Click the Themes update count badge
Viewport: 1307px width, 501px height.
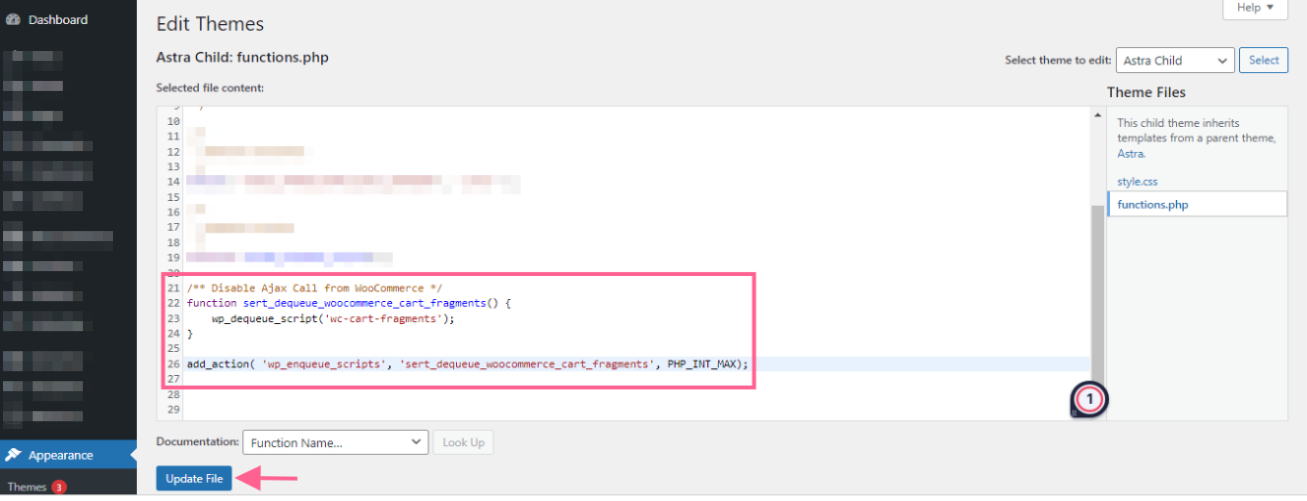(x=59, y=487)
